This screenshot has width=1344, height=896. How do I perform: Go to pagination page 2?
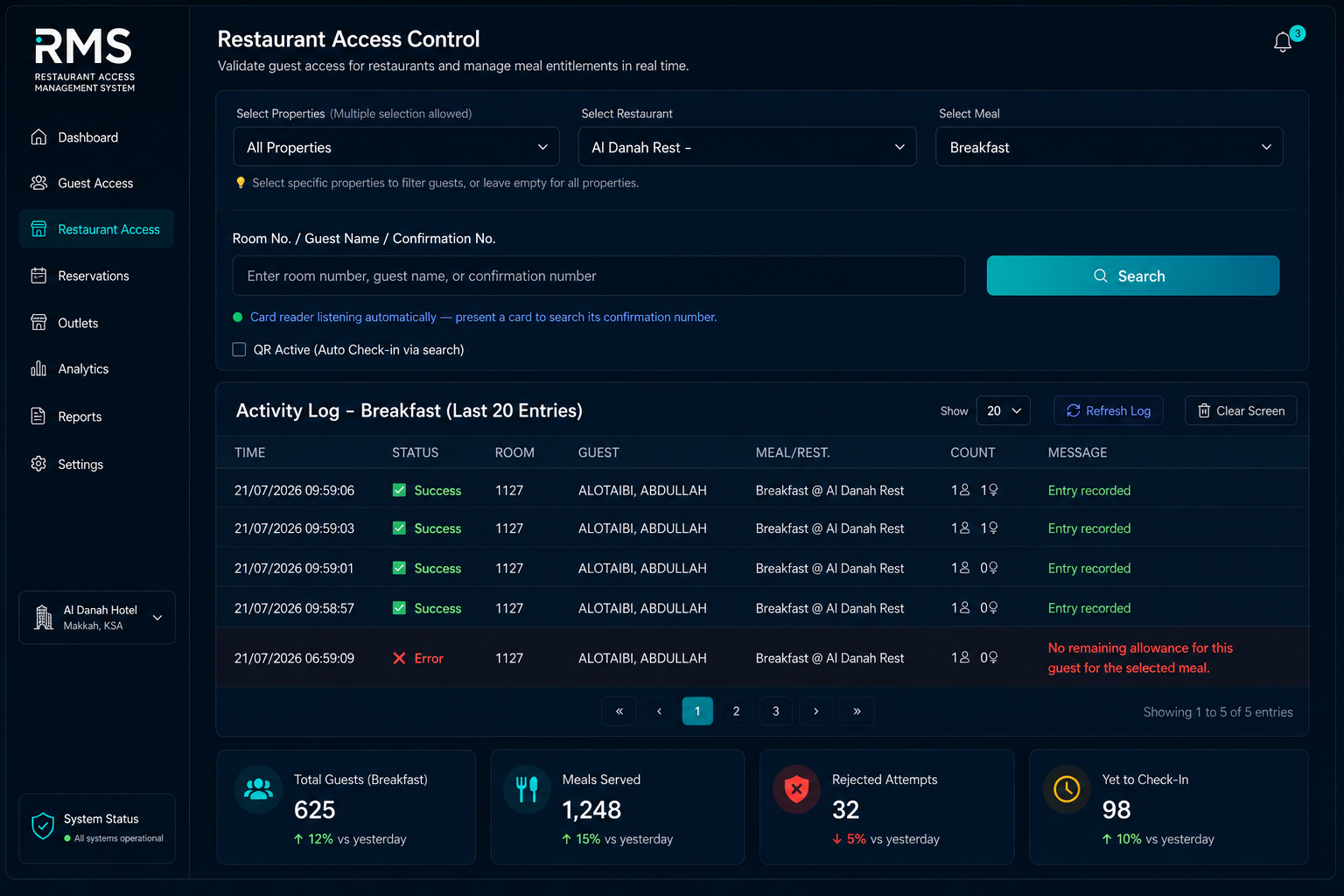click(x=737, y=711)
